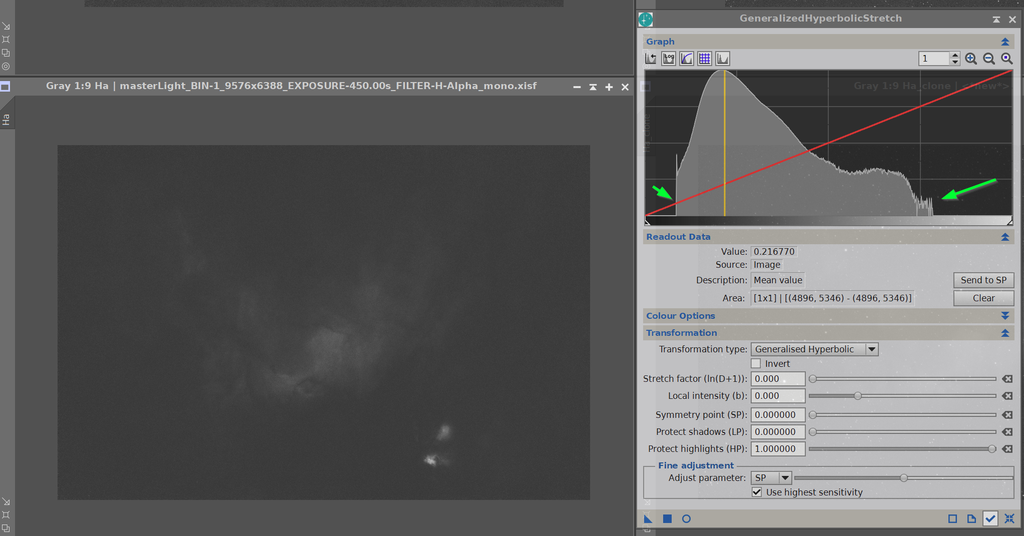Click the Local intensity input field
This screenshot has height=536, width=1024.
(778, 396)
